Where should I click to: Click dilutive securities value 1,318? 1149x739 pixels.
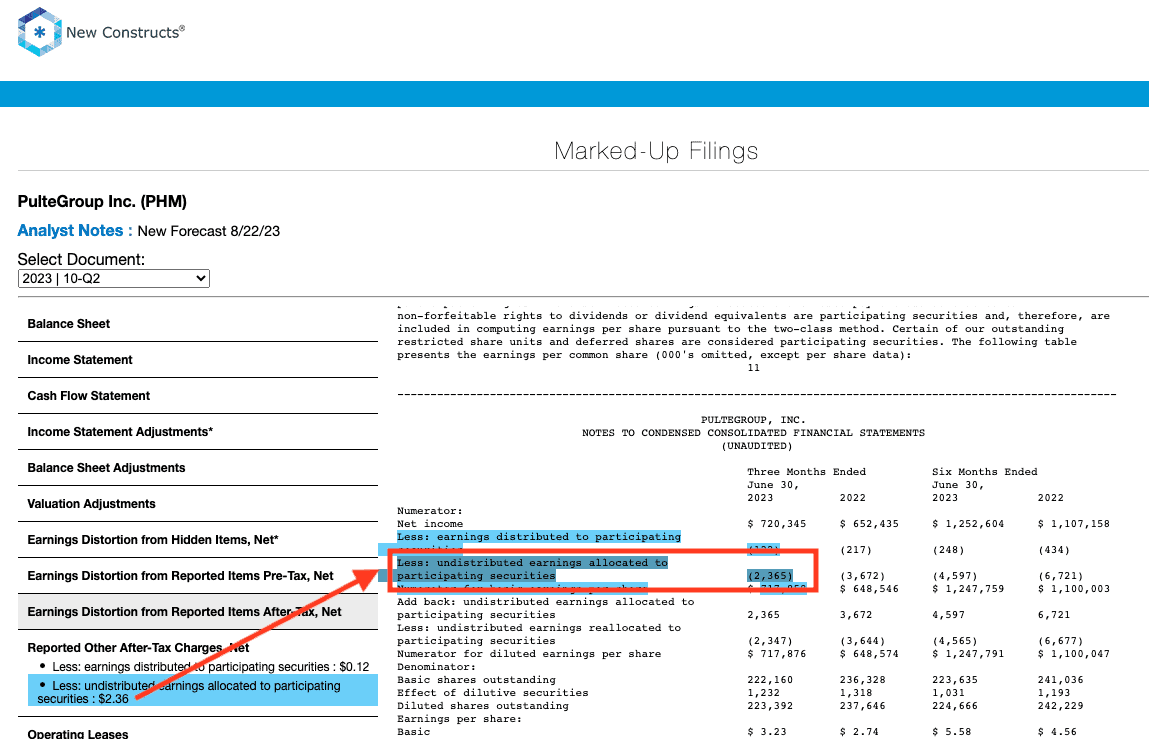click(856, 693)
